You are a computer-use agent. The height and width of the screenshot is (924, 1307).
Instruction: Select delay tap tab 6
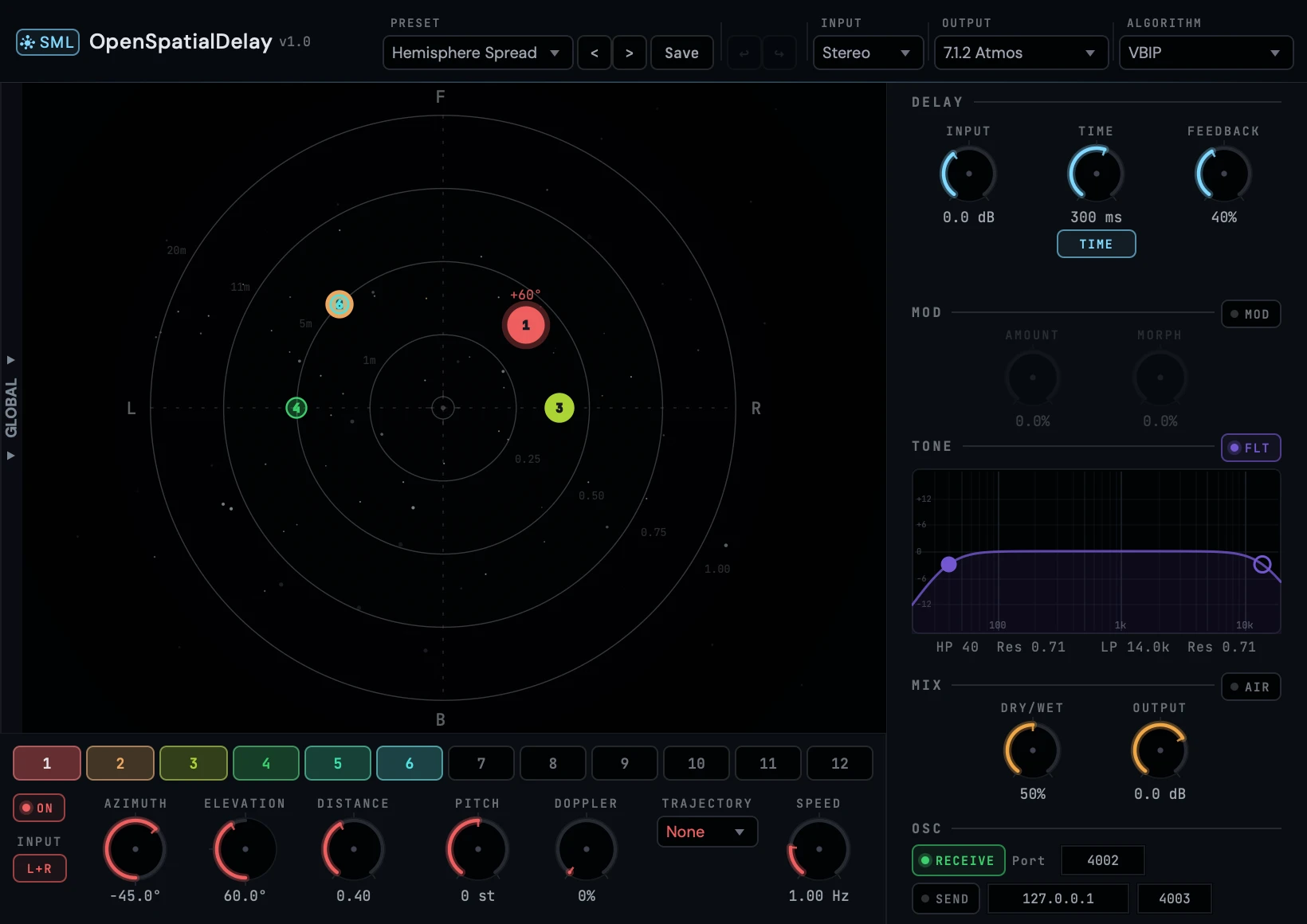[x=410, y=763]
